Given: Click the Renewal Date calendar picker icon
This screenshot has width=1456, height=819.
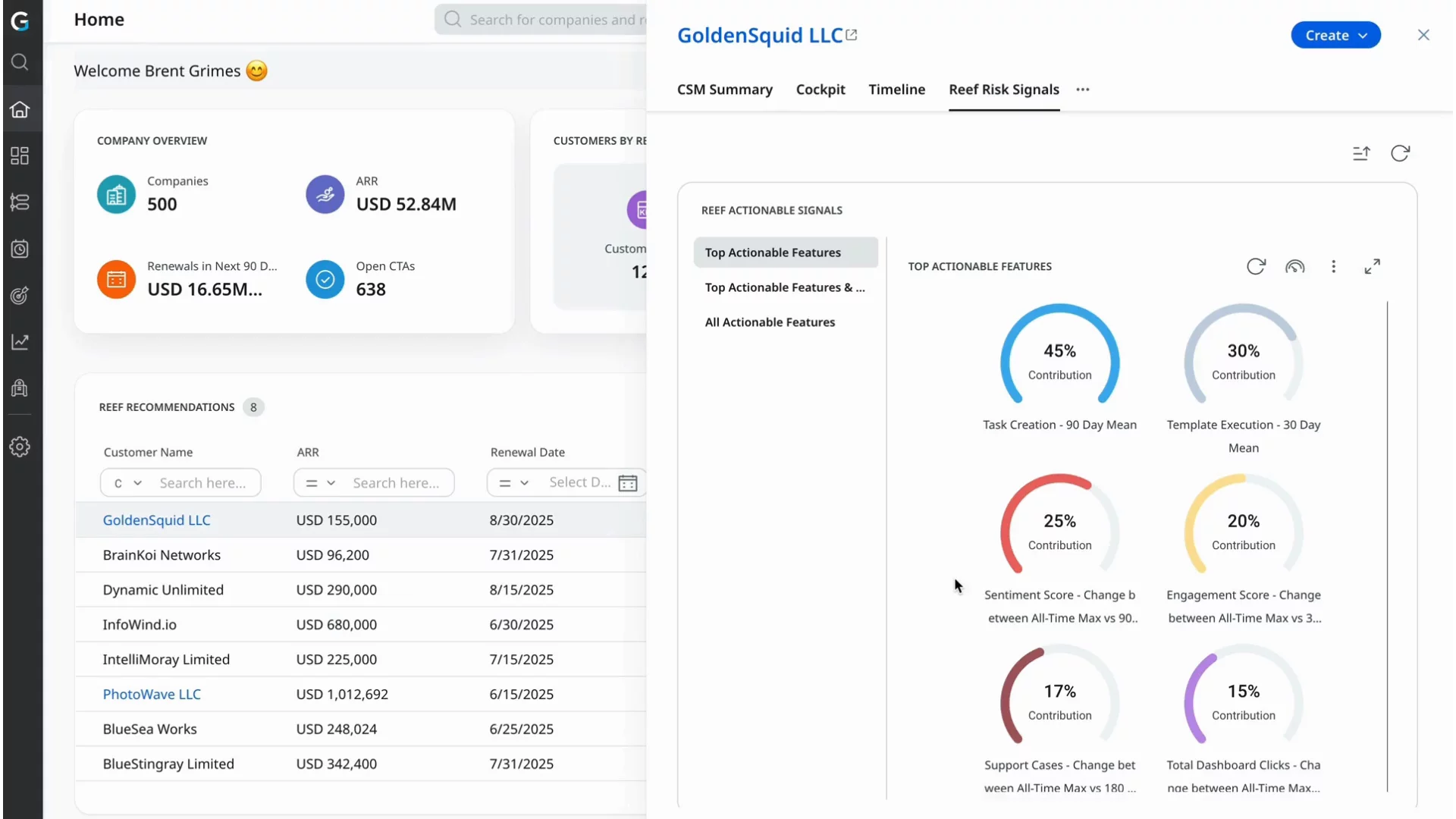Looking at the screenshot, I should point(627,483).
